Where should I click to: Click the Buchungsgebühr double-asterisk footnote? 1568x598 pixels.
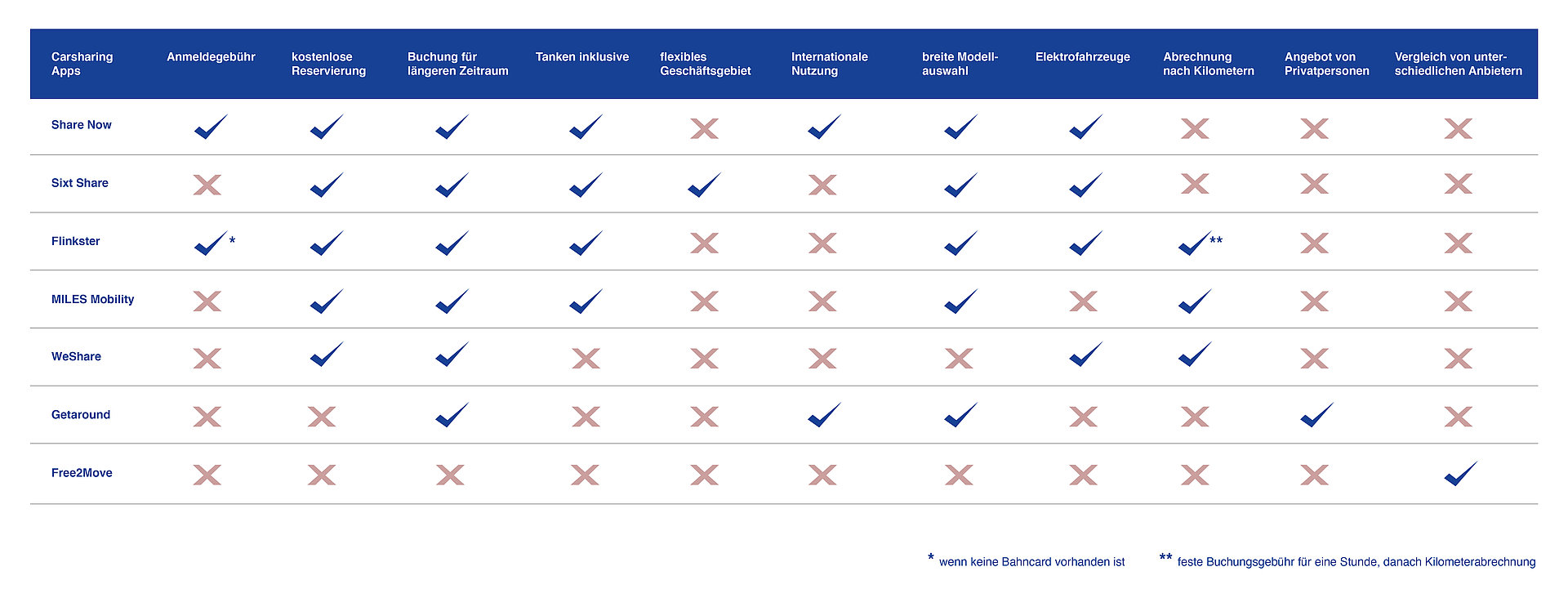point(1356,562)
